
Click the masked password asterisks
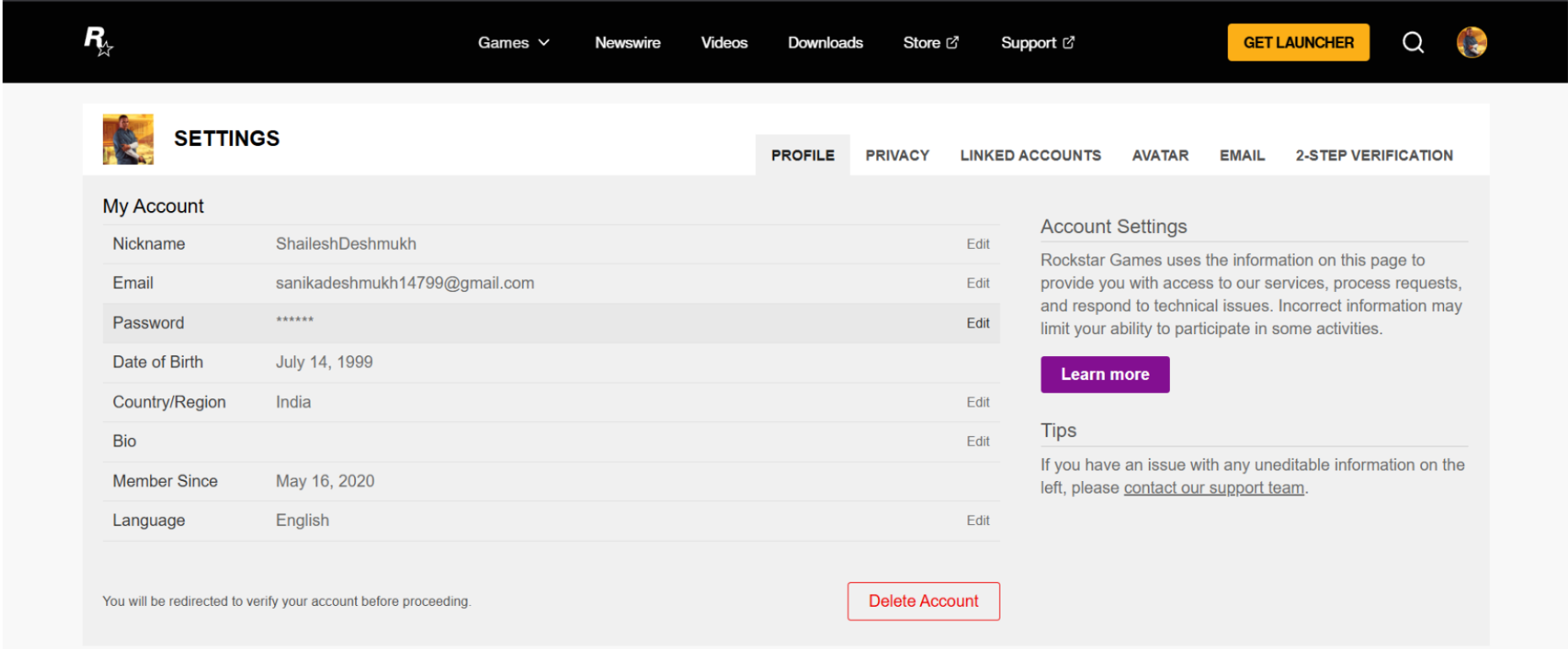(x=294, y=321)
